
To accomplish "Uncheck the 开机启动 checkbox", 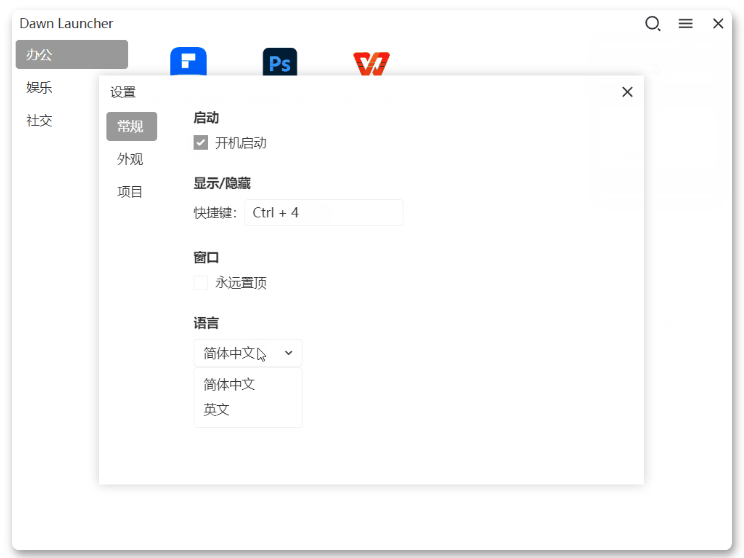I will coord(201,143).
